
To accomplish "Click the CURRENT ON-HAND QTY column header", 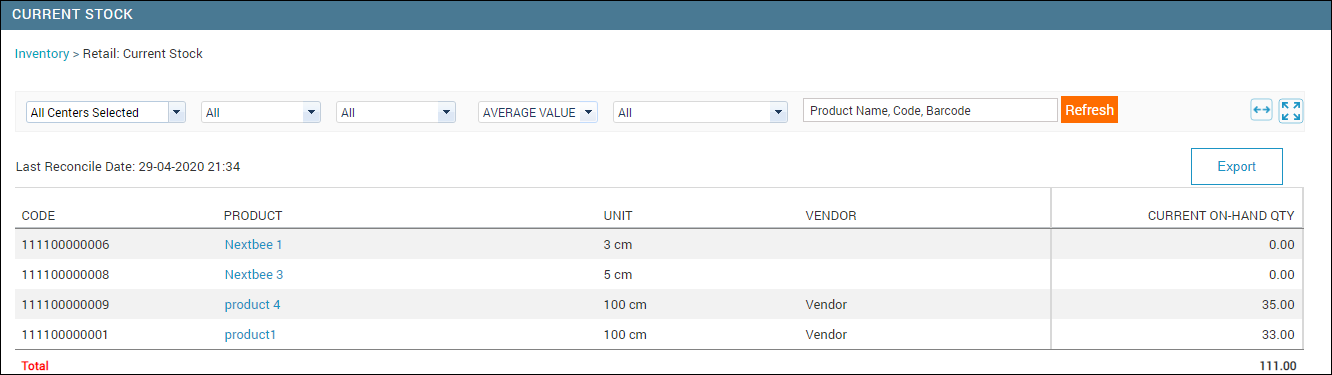I will (x=1221, y=215).
